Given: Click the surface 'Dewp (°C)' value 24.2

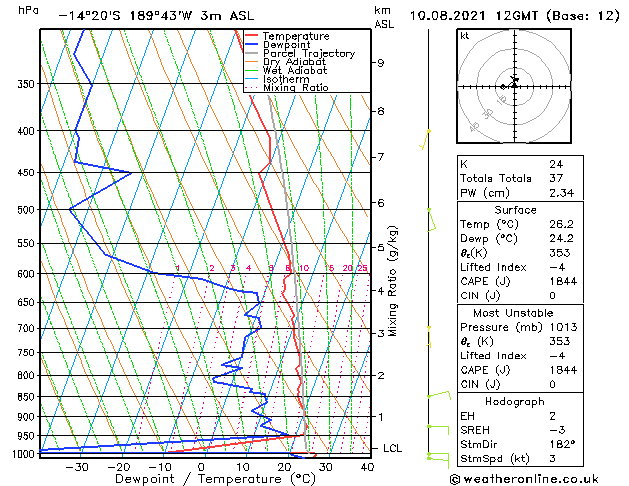Looking at the screenshot, I should click(x=561, y=239).
